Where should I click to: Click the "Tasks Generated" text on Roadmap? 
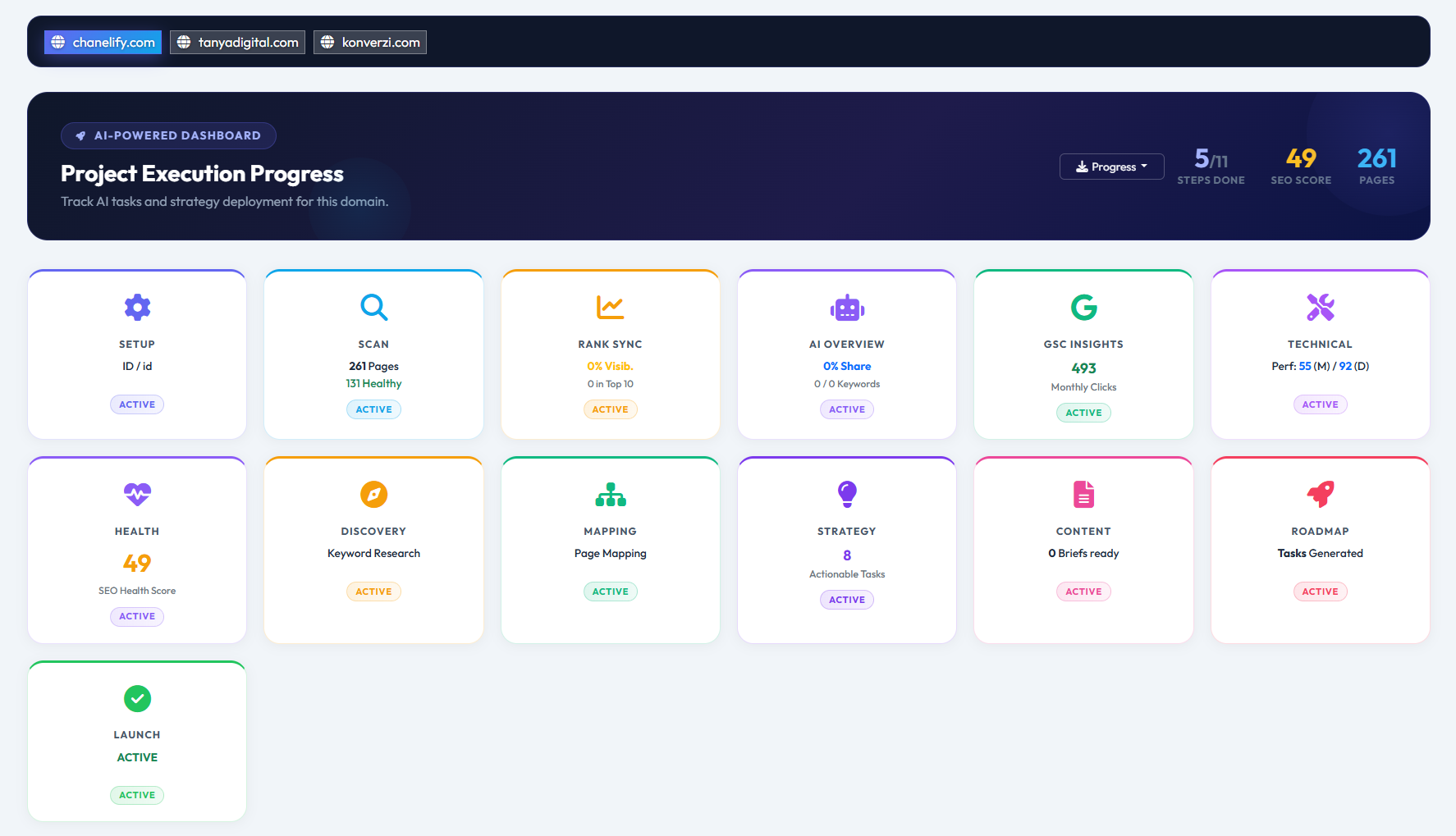(x=1320, y=553)
